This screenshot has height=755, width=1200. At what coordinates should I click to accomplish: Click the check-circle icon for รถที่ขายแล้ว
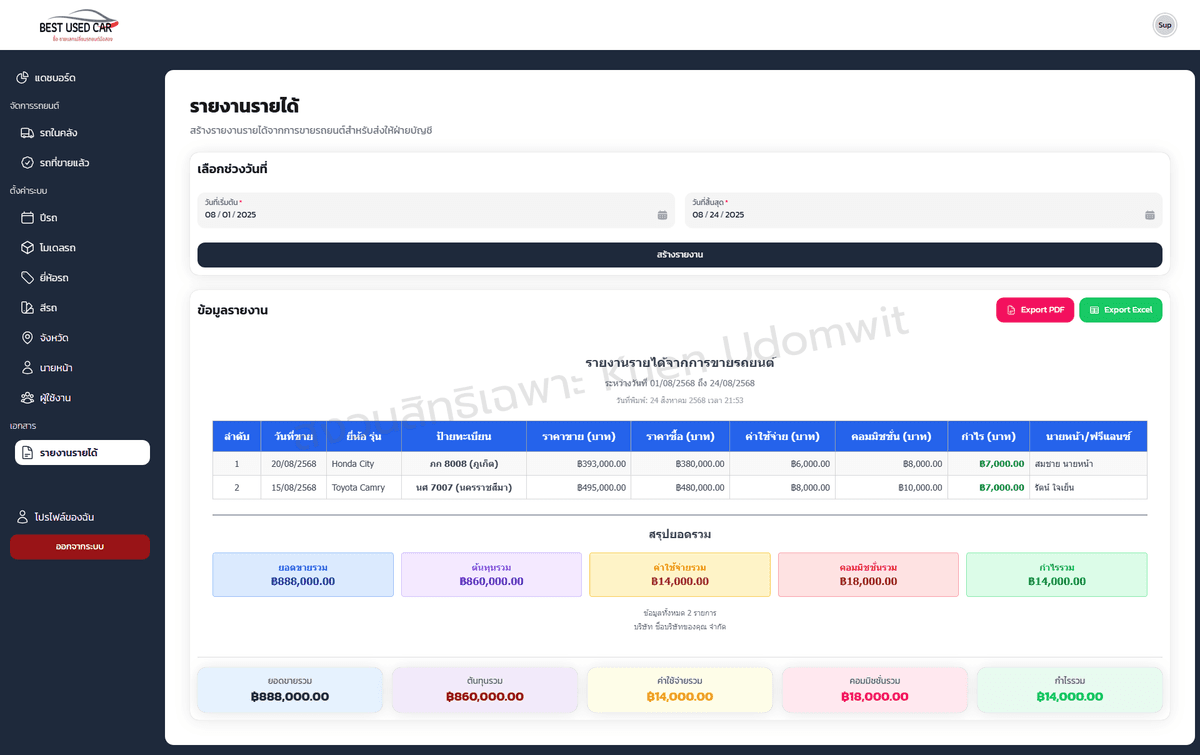pos(28,162)
